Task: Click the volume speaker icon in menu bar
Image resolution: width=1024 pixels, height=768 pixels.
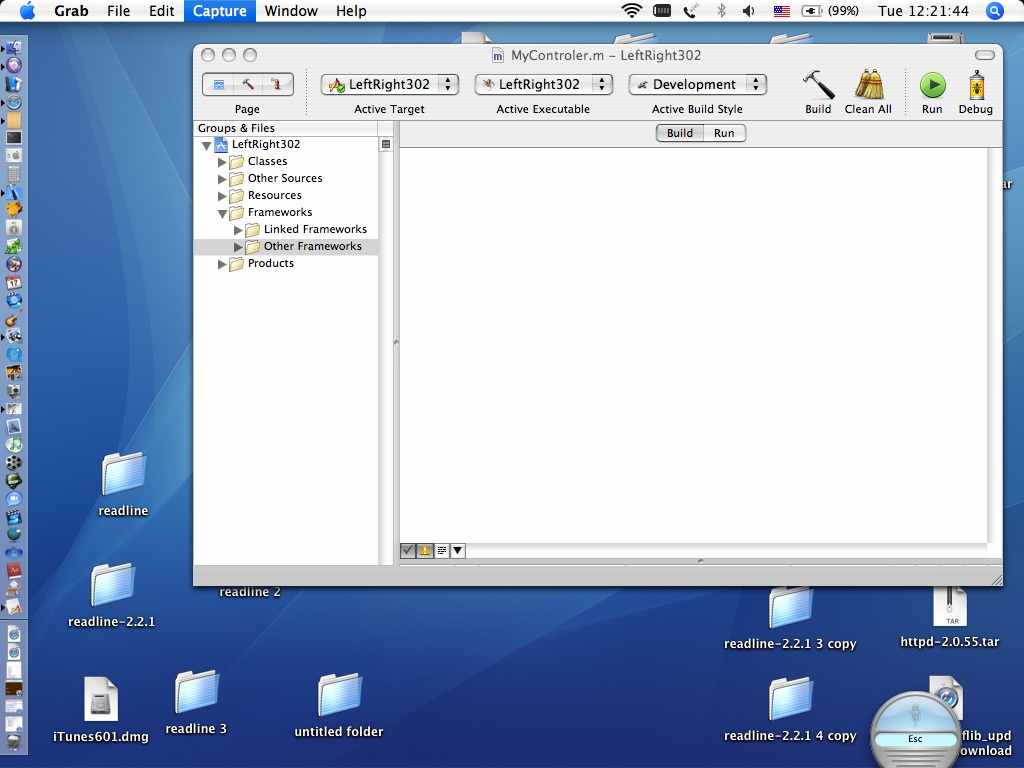Action: pos(748,11)
